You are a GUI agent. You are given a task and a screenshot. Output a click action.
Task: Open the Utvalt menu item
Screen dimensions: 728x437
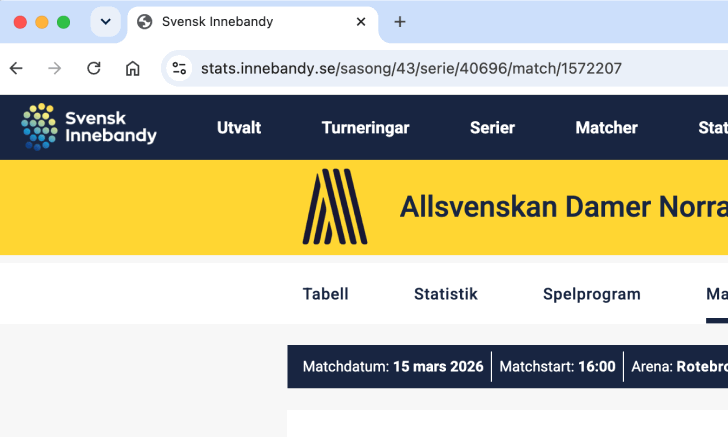(x=239, y=128)
